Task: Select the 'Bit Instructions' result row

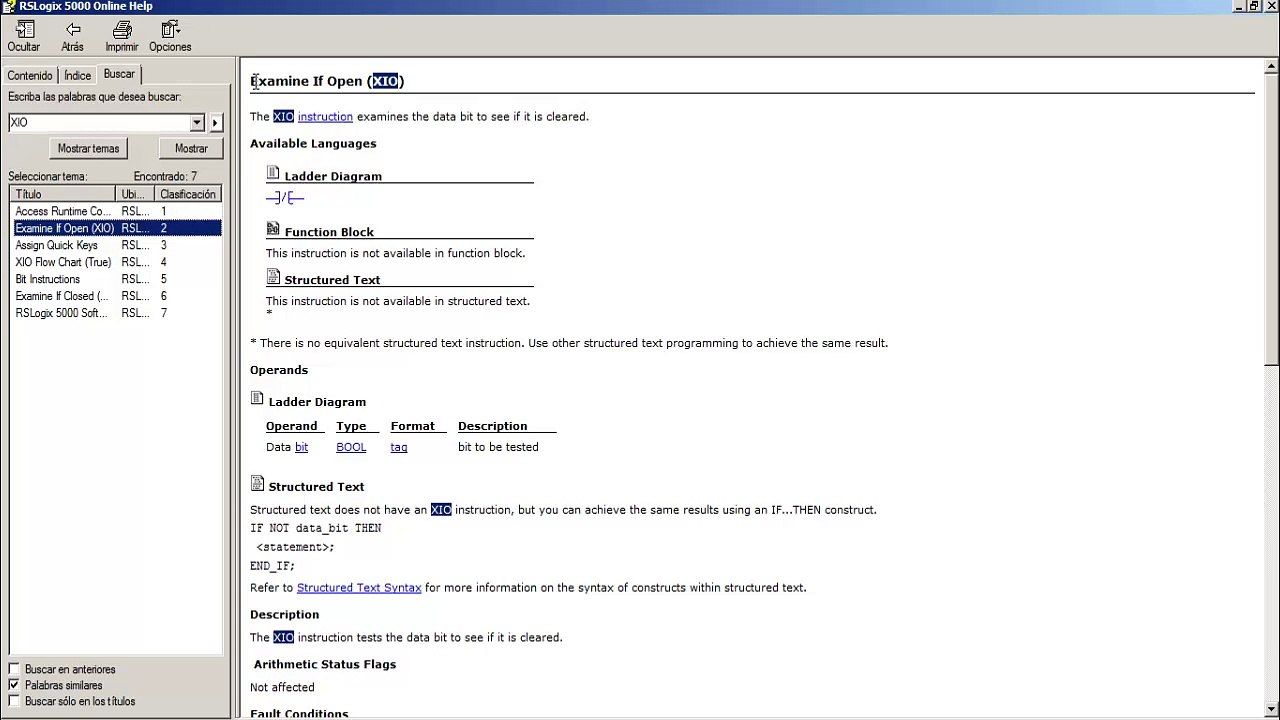Action: [x=116, y=279]
